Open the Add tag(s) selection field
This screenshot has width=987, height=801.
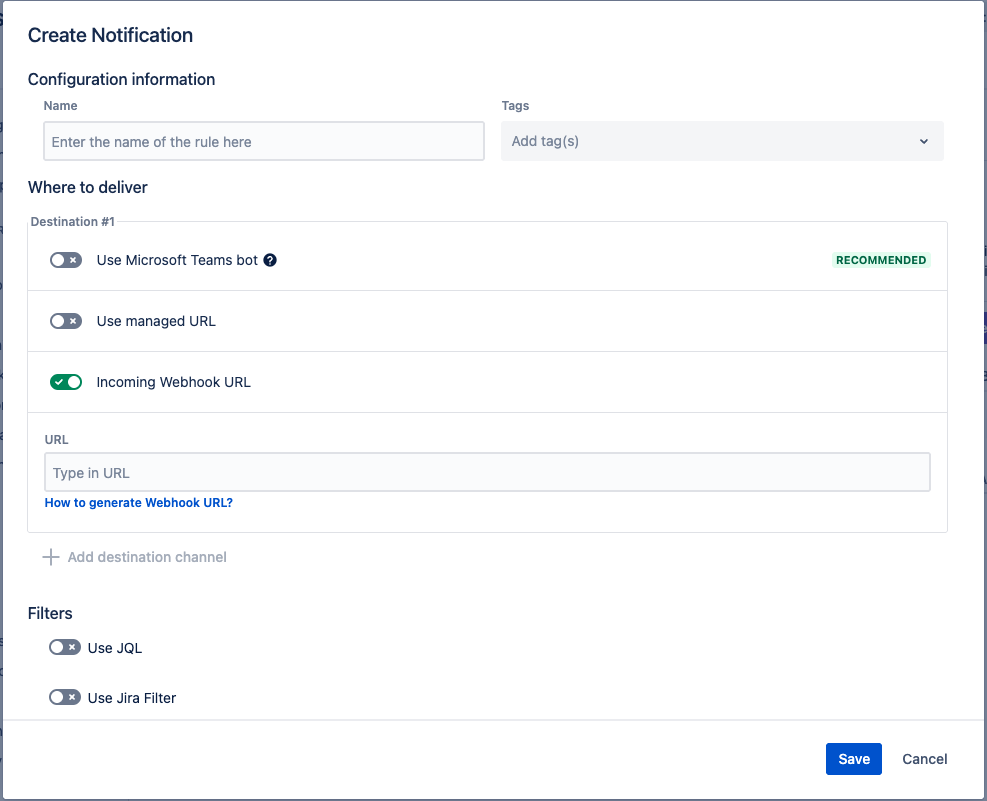click(x=700, y=142)
